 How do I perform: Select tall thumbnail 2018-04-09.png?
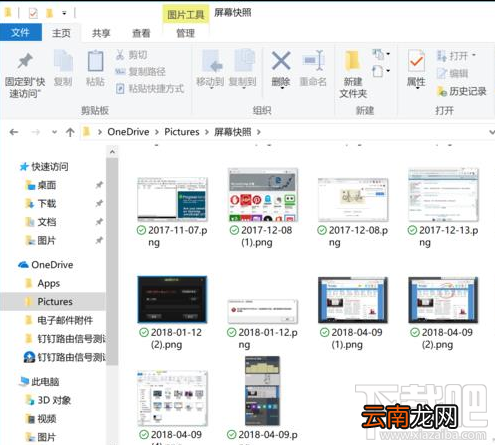[262, 391]
